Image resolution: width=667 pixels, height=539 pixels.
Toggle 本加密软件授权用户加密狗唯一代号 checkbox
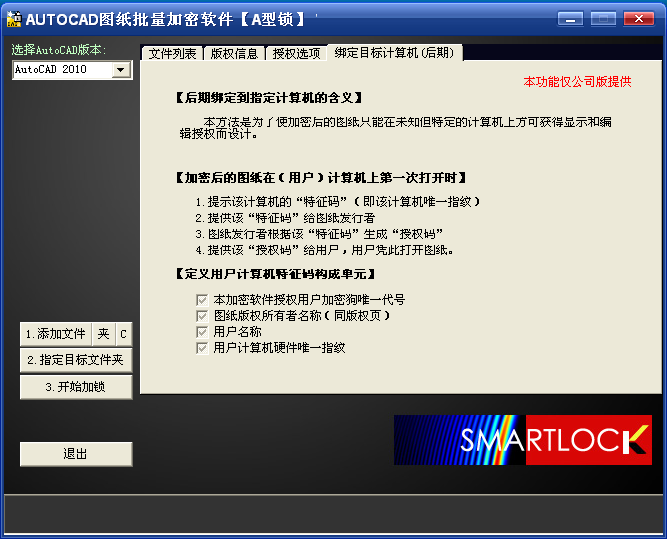202,300
